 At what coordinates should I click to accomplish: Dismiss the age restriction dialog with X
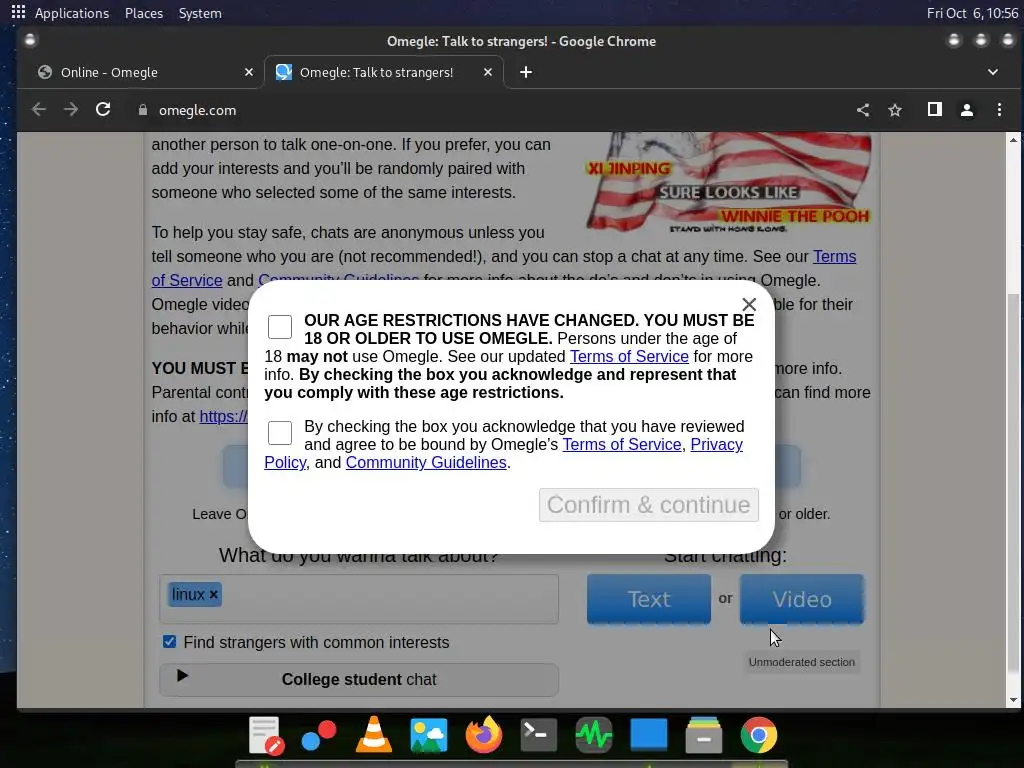749,304
